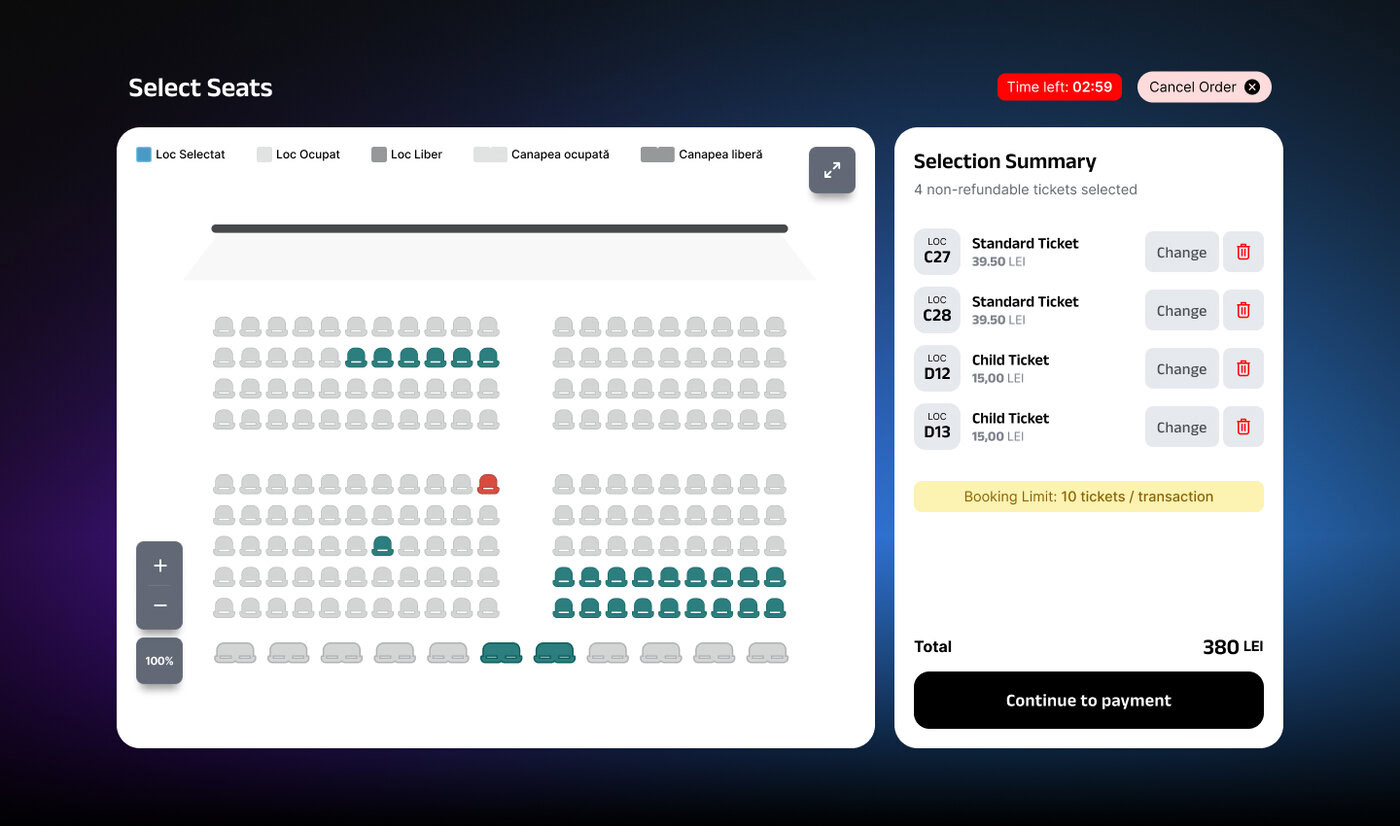
Task: Click the blue Loc Selectat legend swatch
Action: point(144,154)
